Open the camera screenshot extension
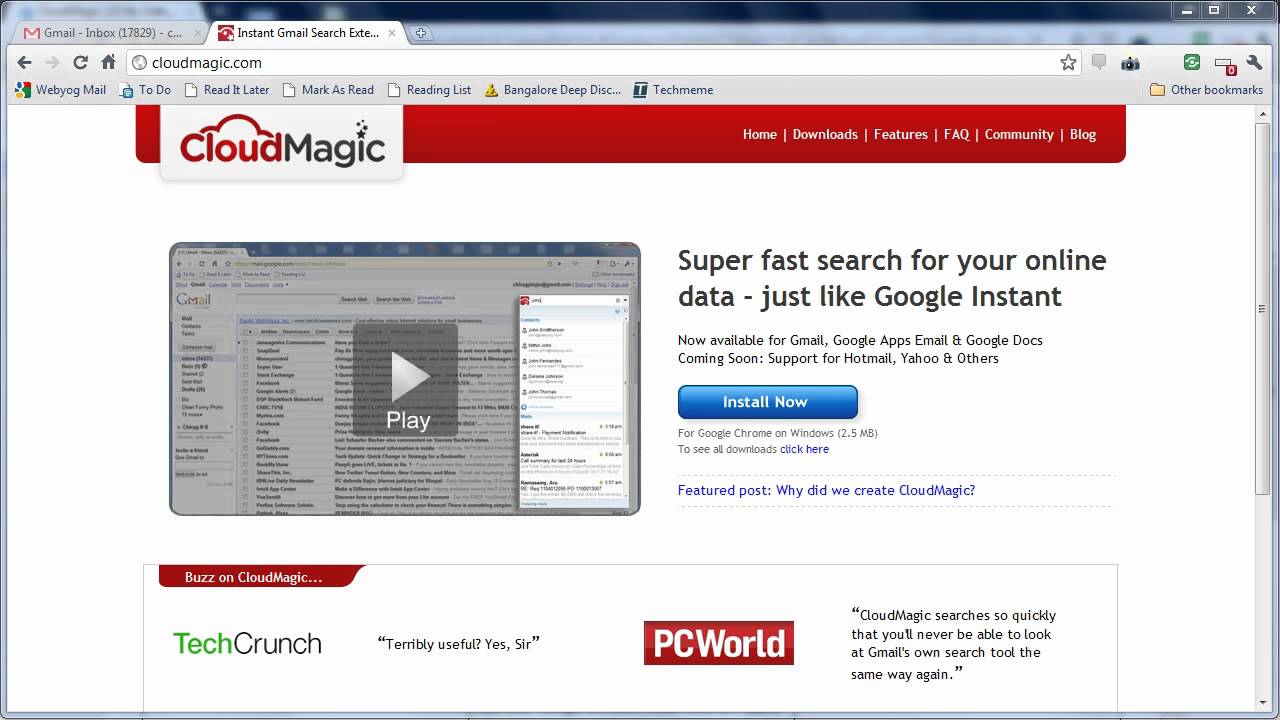The width and height of the screenshot is (1280, 720). tap(1130, 63)
